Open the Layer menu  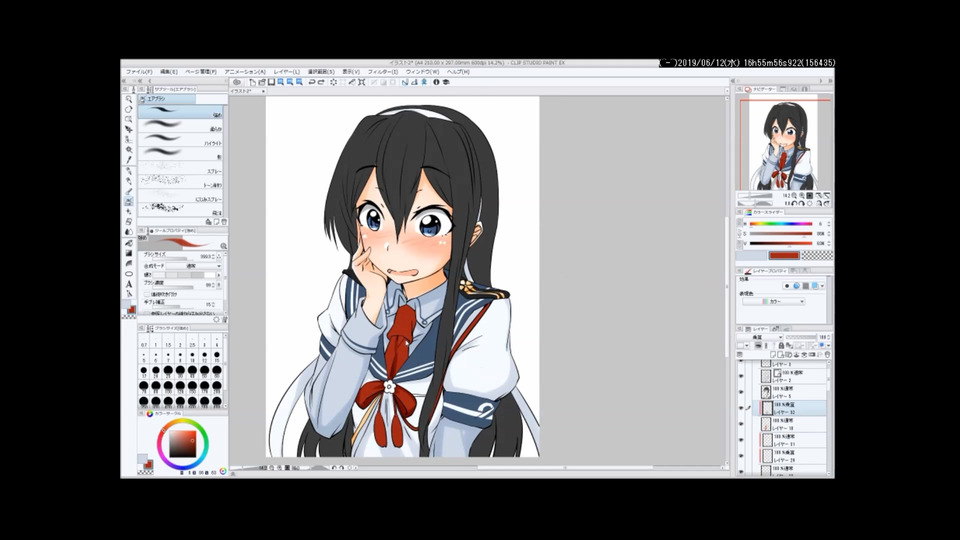click(287, 72)
